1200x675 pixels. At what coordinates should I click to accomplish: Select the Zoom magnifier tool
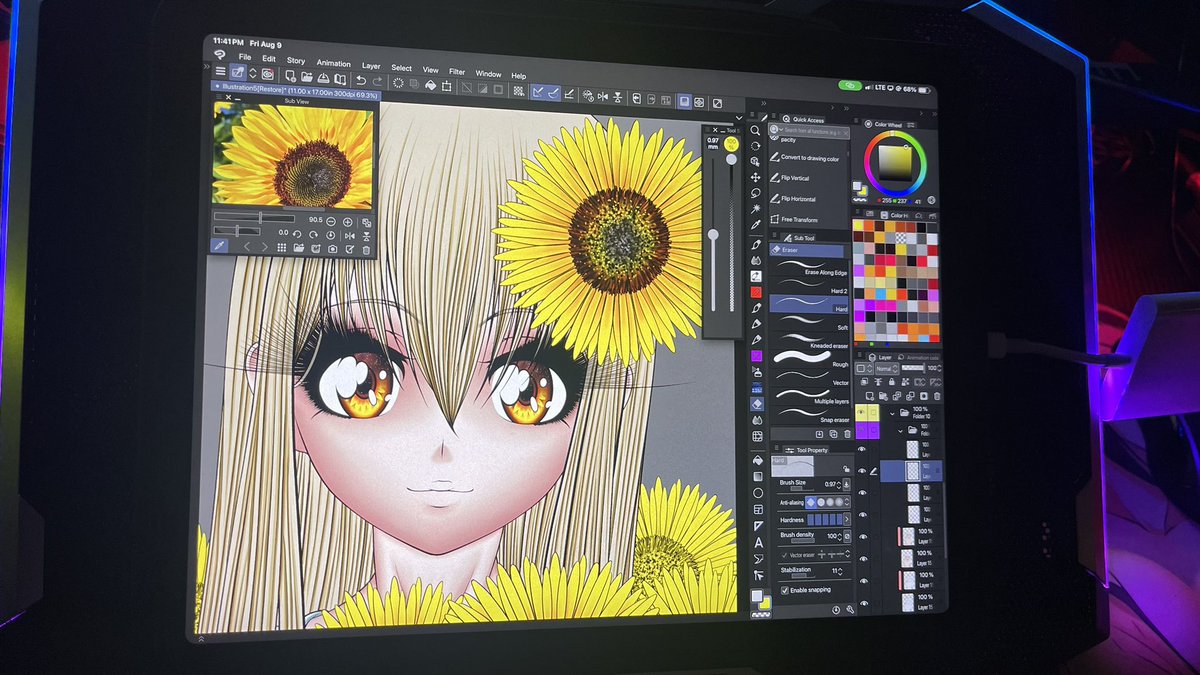(x=755, y=131)
